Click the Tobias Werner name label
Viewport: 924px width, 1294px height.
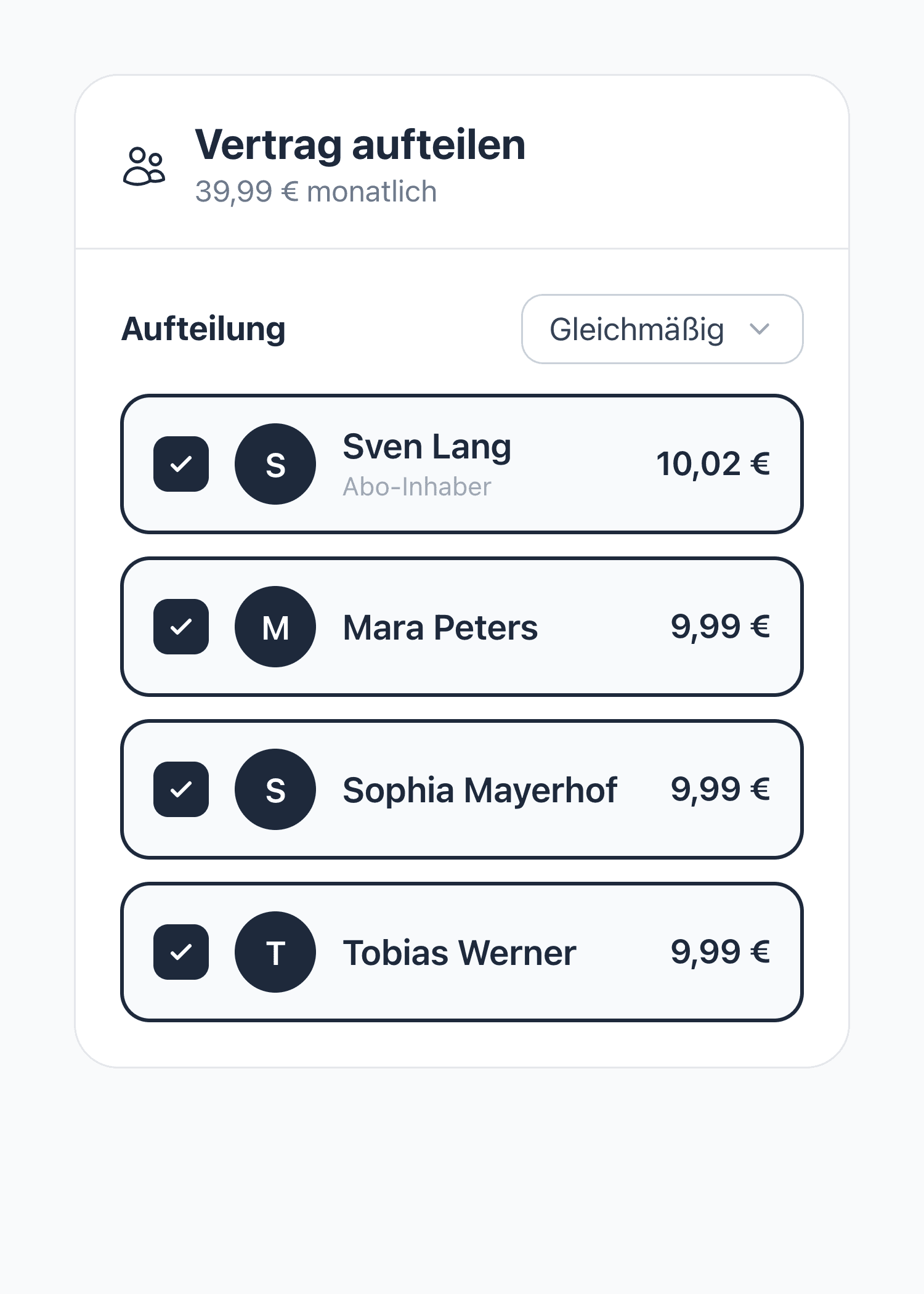click(x=460, y=953)
